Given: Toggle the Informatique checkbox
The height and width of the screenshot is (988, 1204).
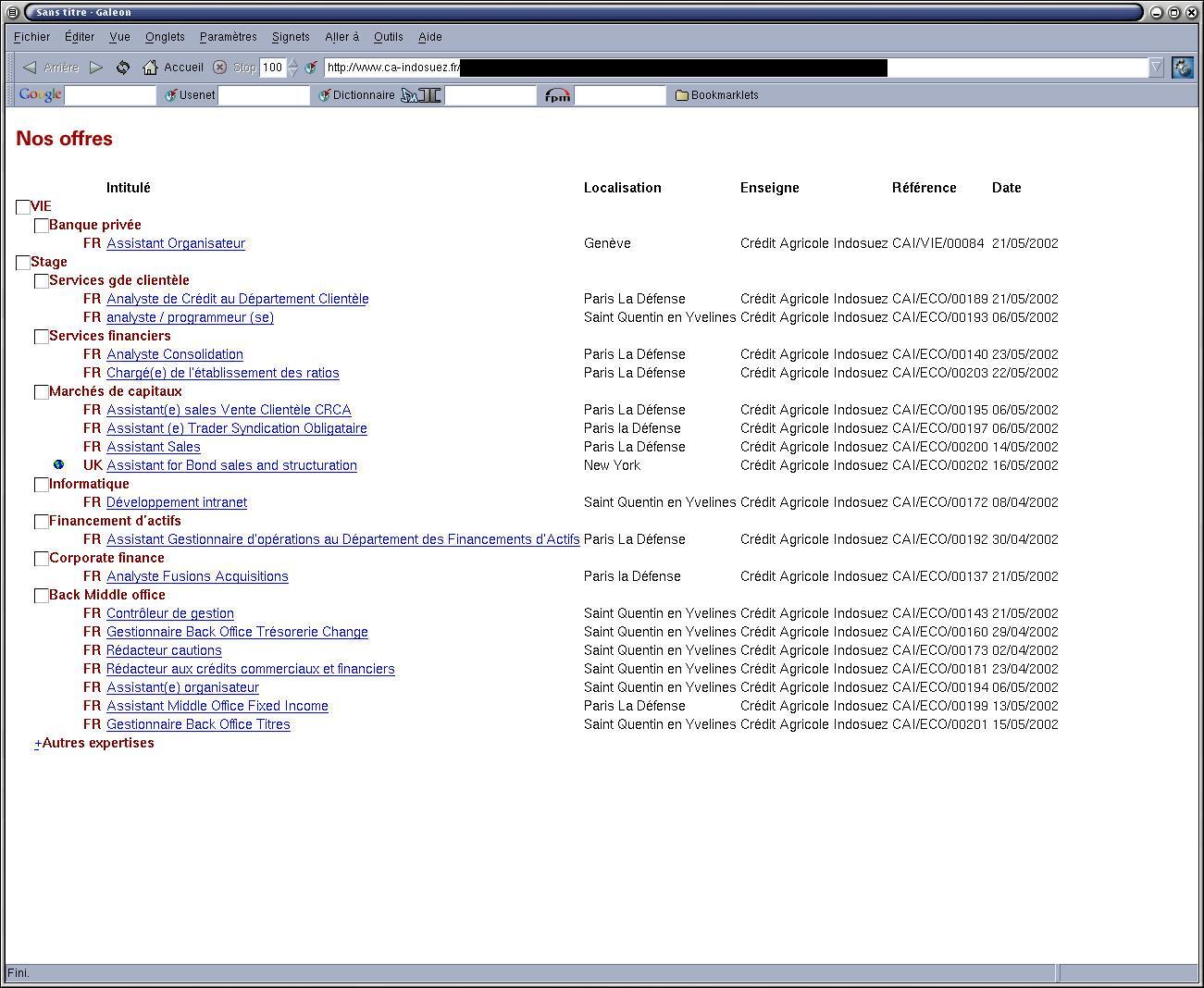Looking at the screenshot, I should pyautogui.click(x=42, y=485).
